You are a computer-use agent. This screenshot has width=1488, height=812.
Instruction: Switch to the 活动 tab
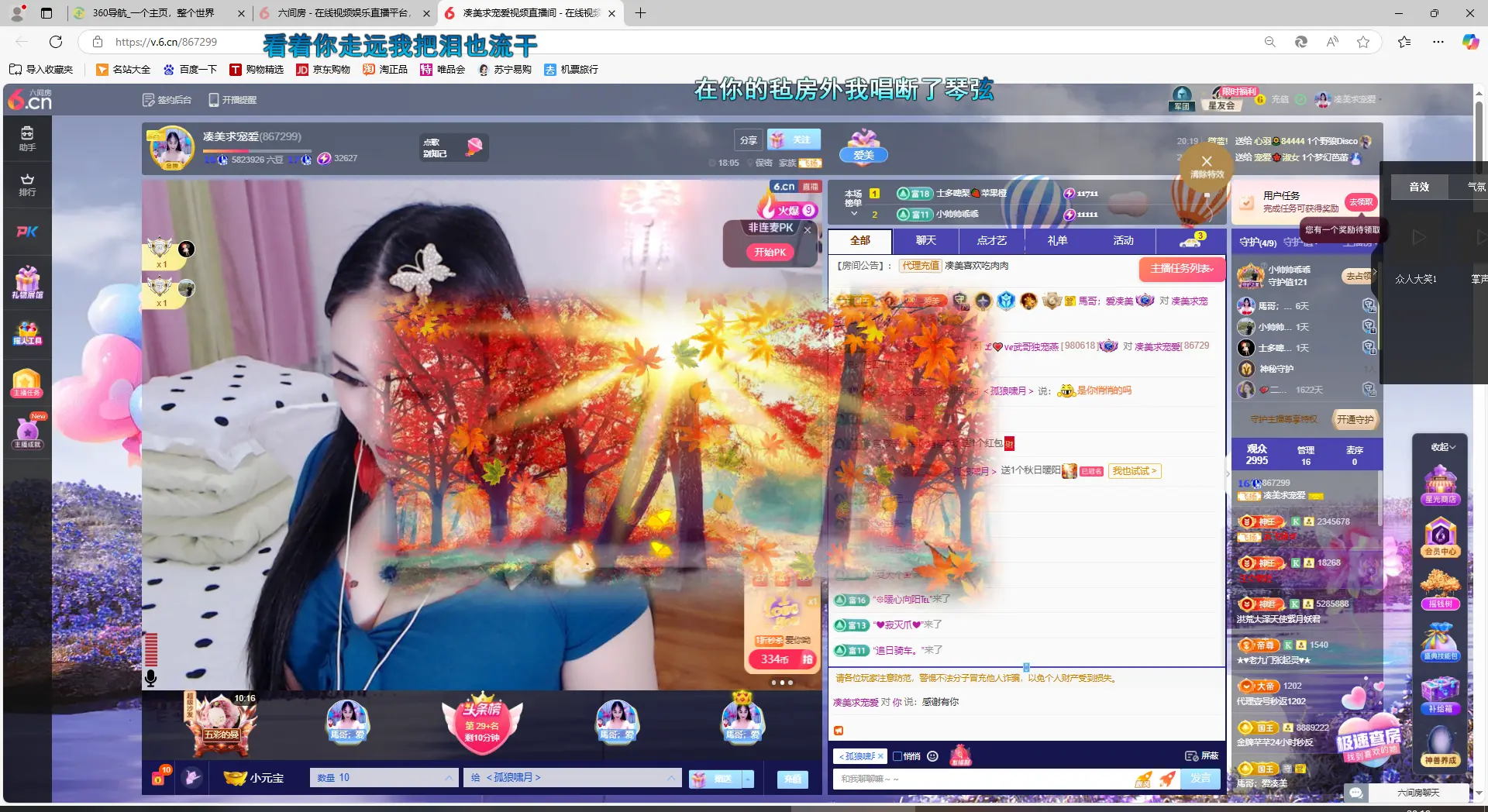pos(1124,241)
